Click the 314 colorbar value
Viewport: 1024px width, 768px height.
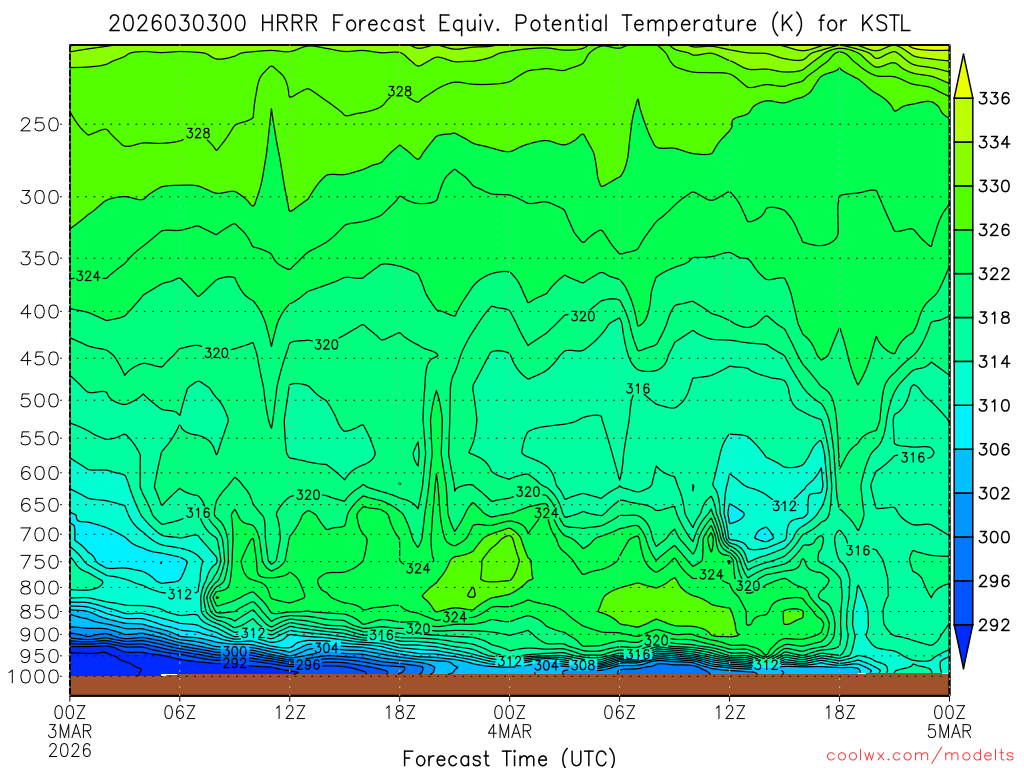(994, 361)
